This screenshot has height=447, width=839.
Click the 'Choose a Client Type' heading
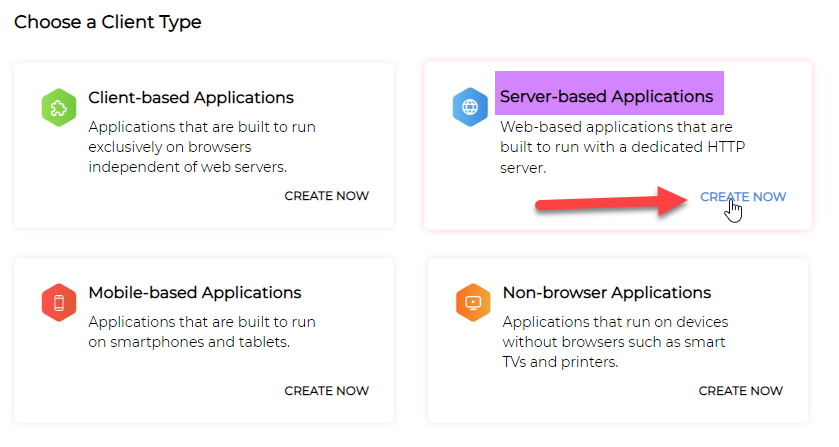[x=108, y=22]
